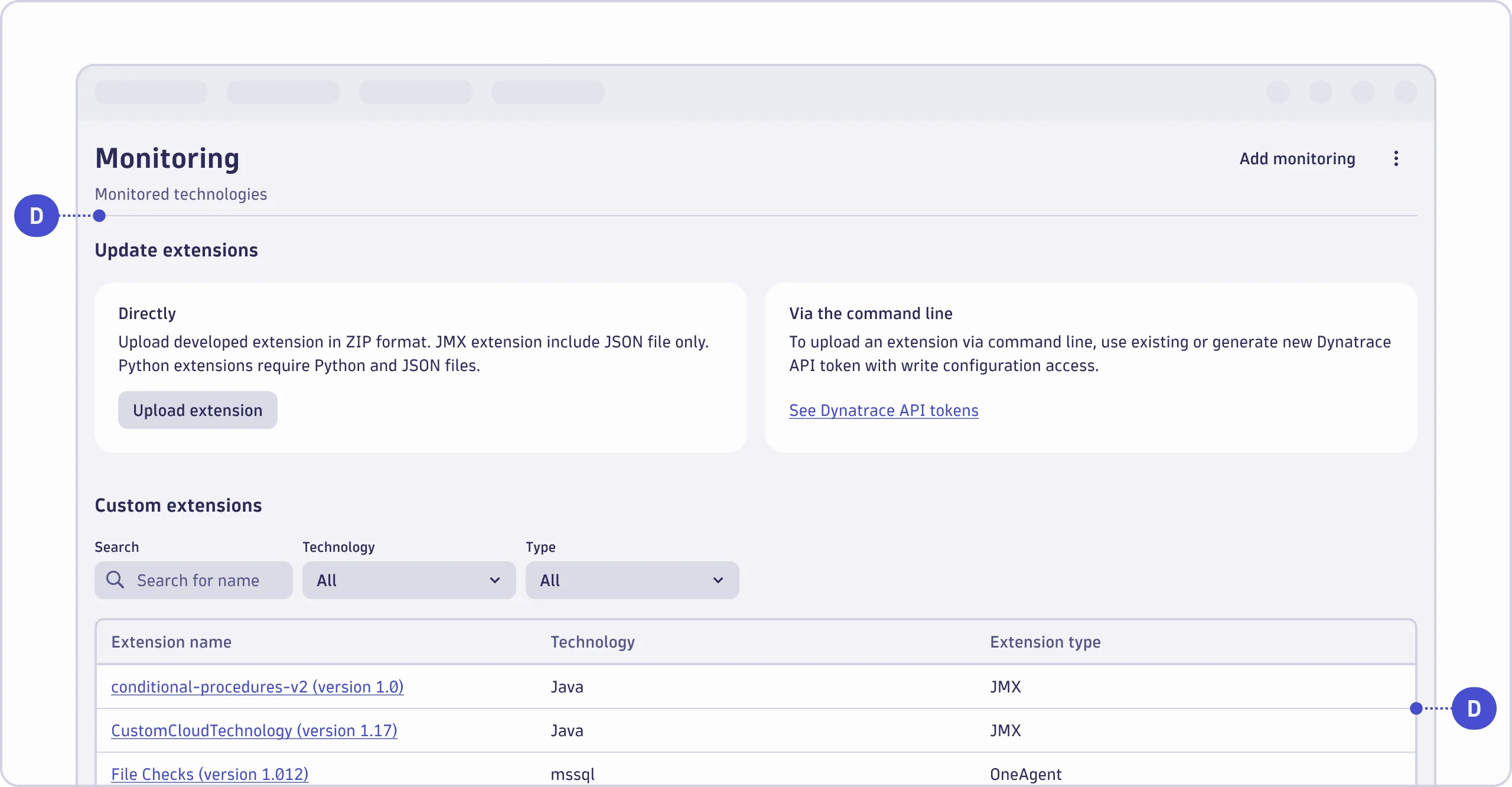Click the Add monitoring button

pos(1297,158)
